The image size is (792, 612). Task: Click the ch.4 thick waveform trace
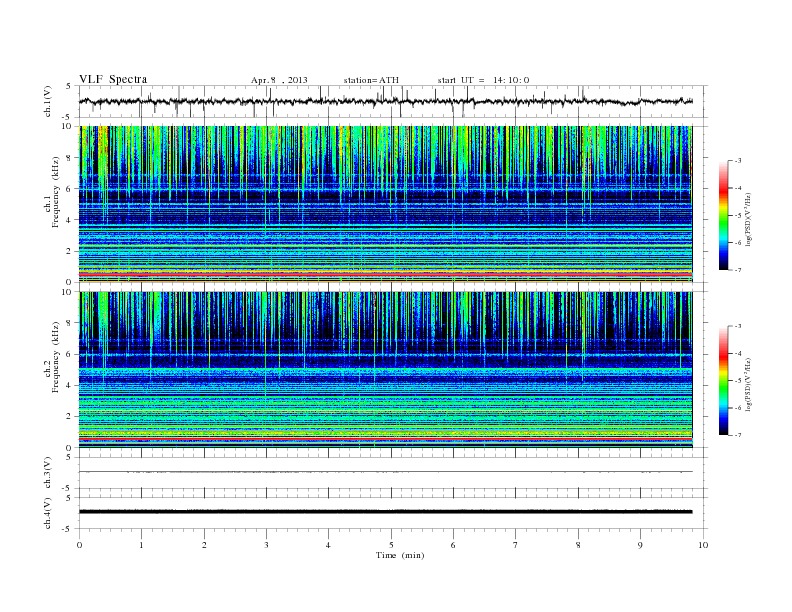tap(386, 512)
